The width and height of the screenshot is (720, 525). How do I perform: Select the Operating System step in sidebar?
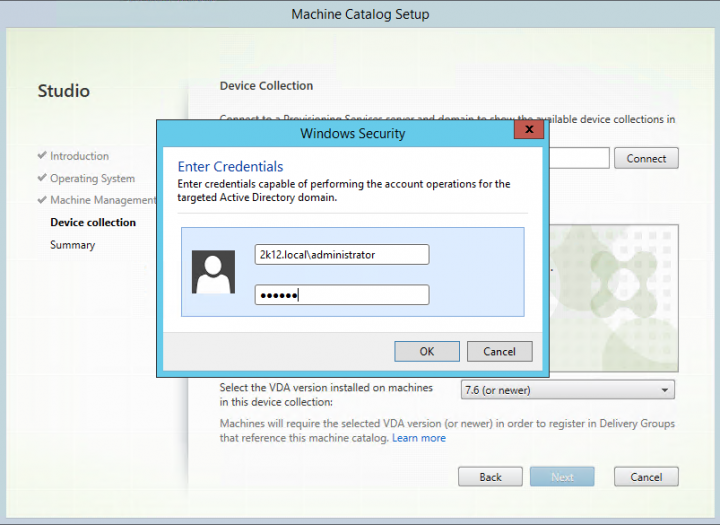click(x=92, y=178)
